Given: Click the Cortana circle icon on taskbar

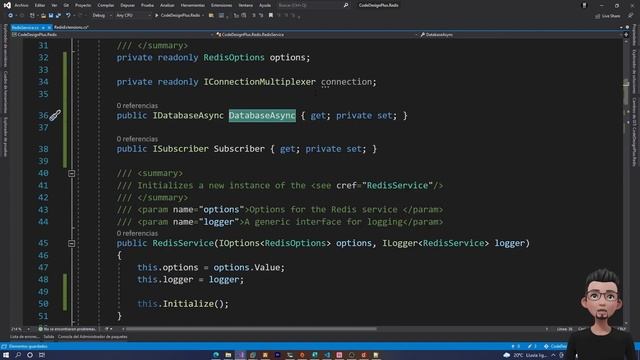Looking at the screenshot, I should (x=30, y=355).
